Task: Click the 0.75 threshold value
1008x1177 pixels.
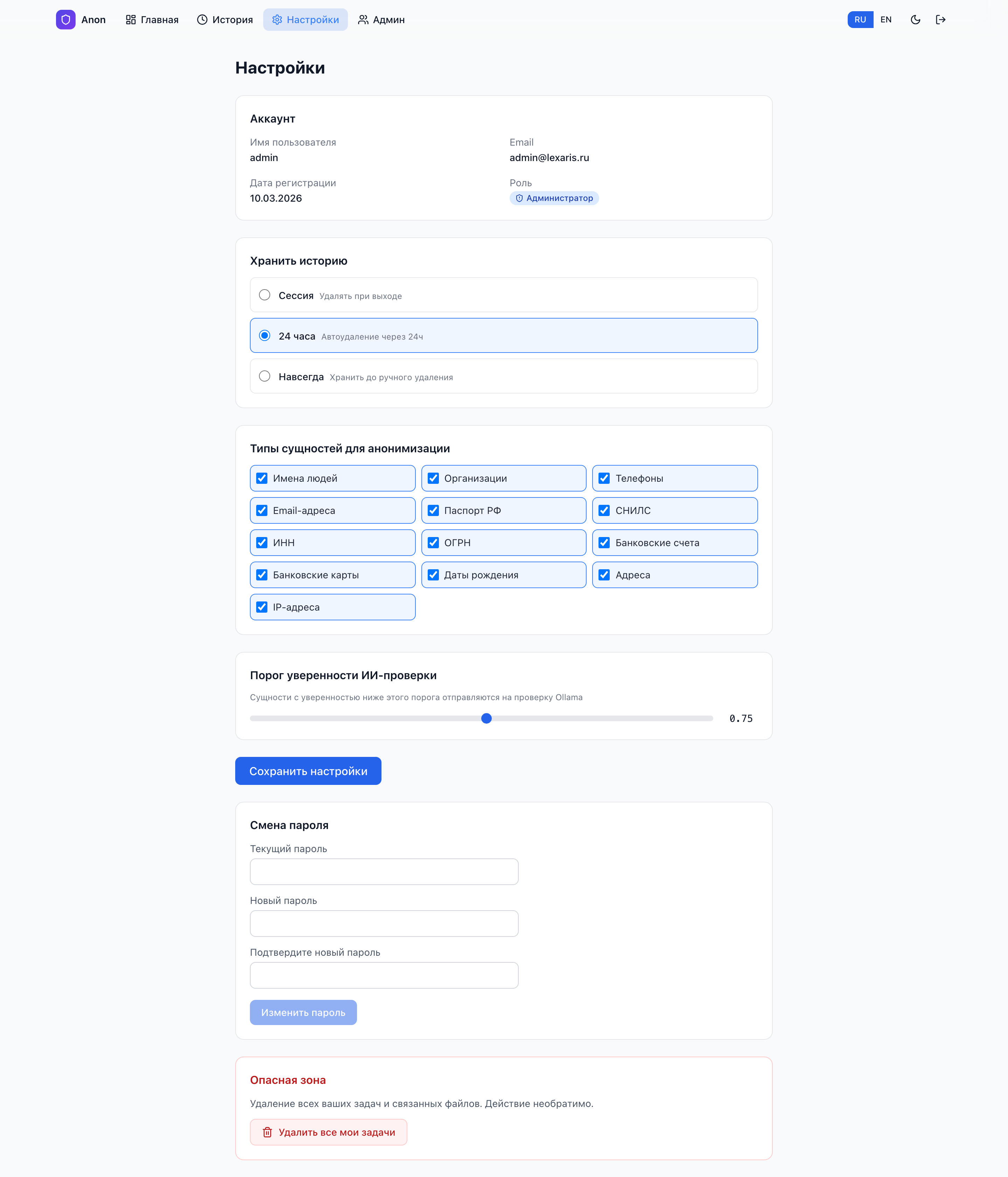Action: (x=741, y=719)
